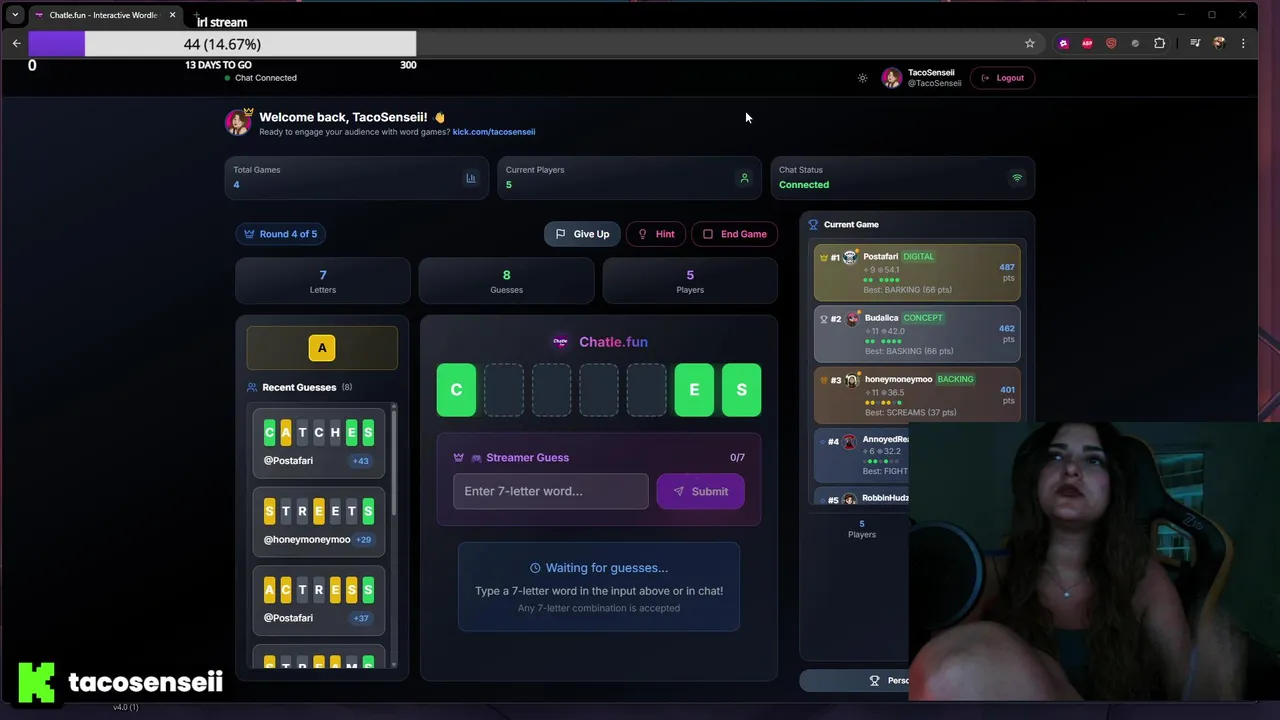End the current game with End Game

click(734, 234)
